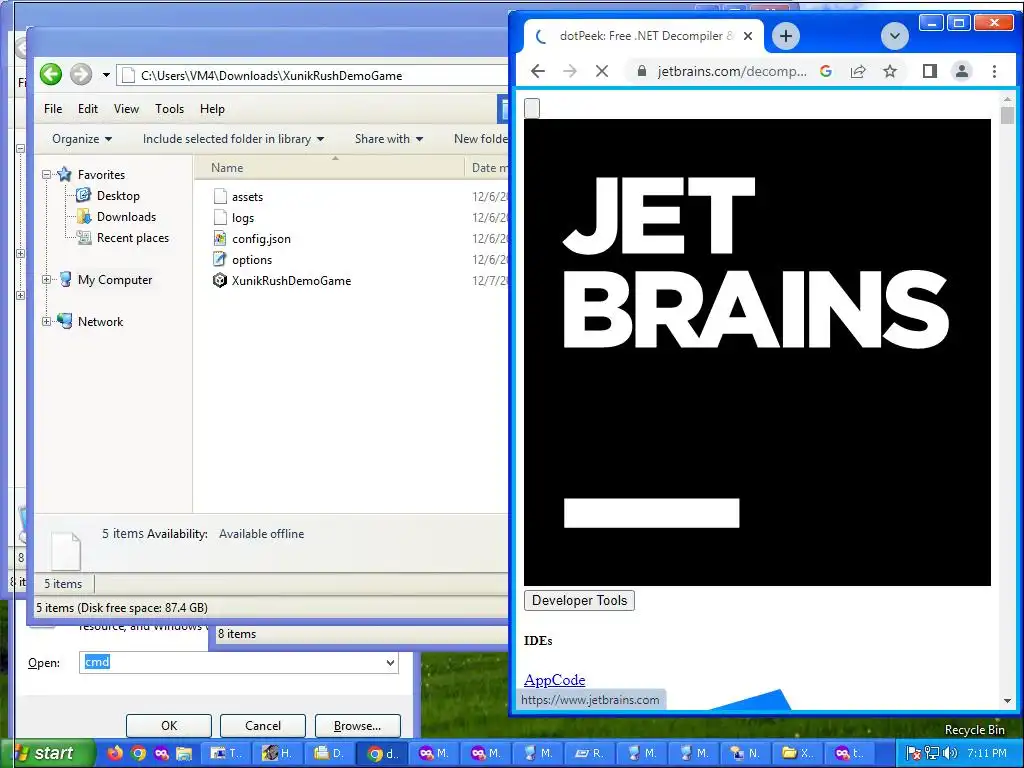
Task: Close the dotPeek browser tab
Action: (748, 36)
